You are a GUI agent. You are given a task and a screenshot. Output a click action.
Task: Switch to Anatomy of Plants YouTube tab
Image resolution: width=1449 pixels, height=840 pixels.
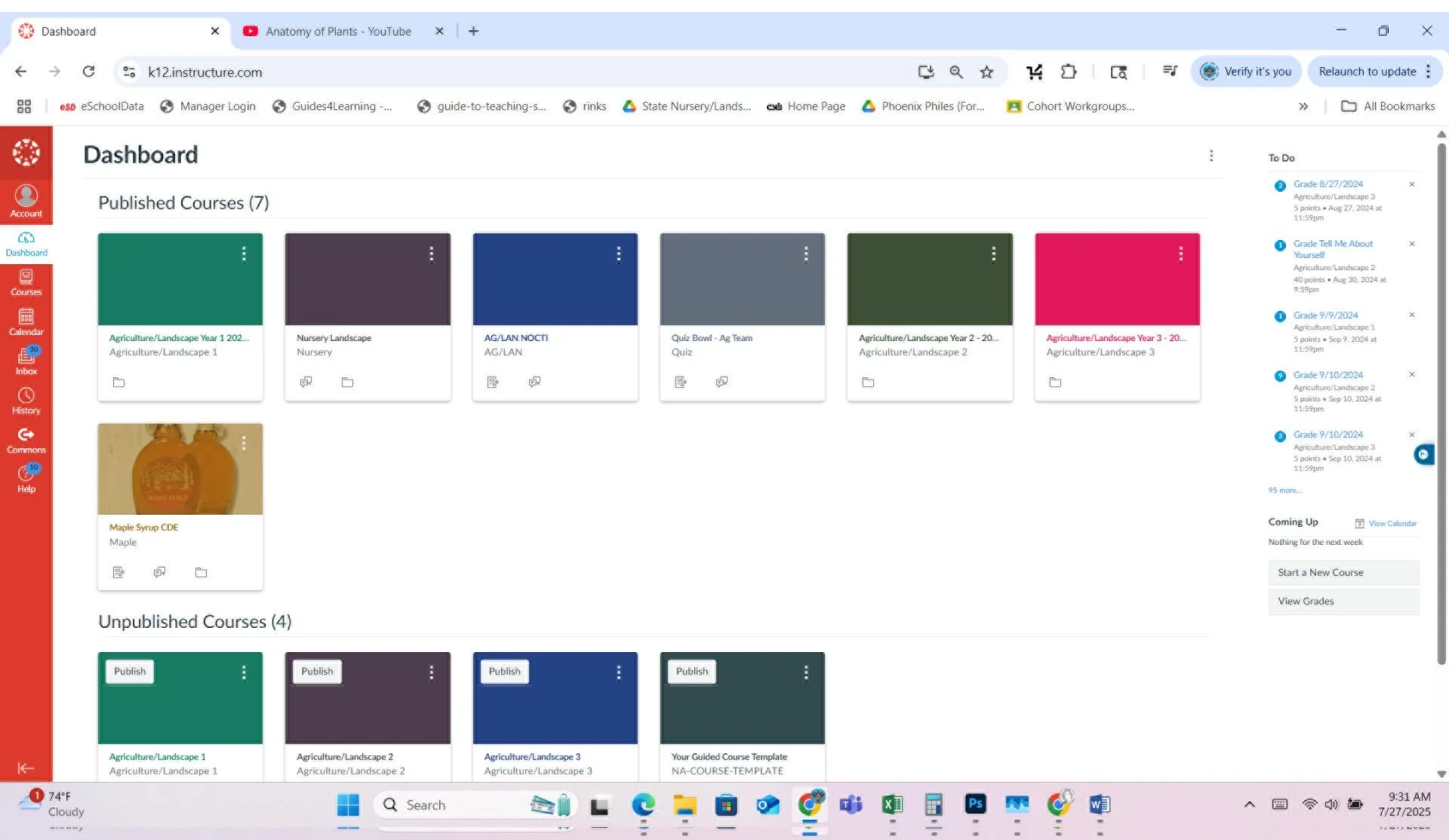(x=337, y=31)
